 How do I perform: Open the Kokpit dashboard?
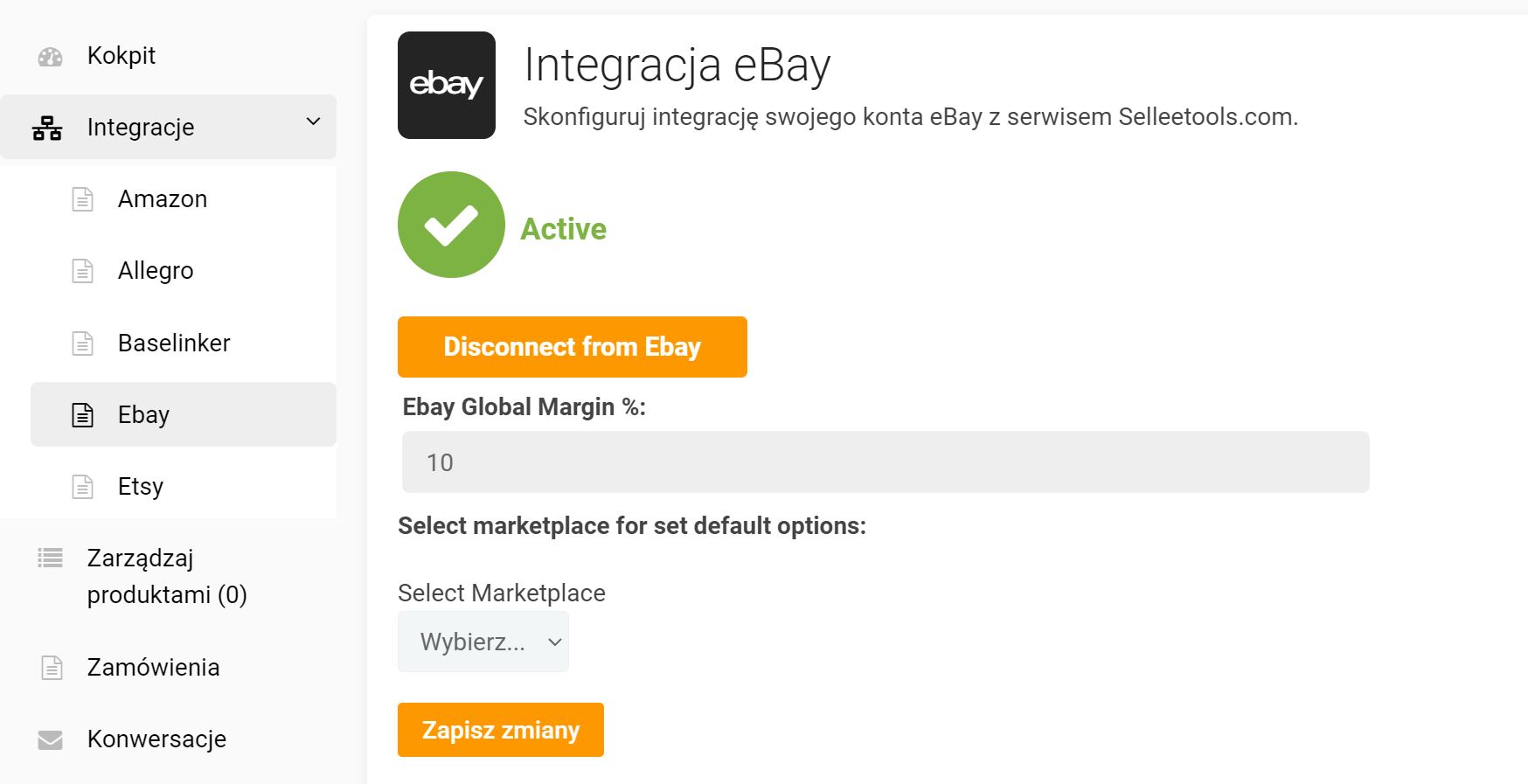pyautogui.click(x=121, y=56)
